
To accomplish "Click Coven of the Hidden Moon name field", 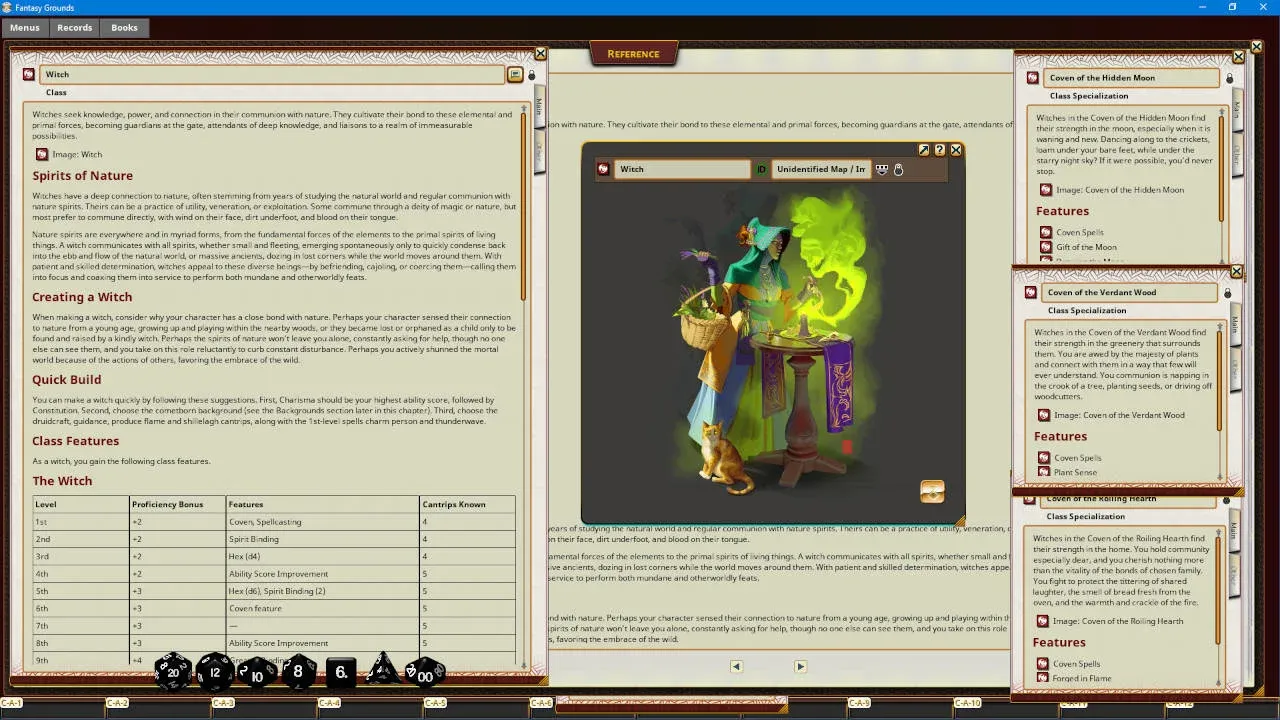I will [1132, 78].
